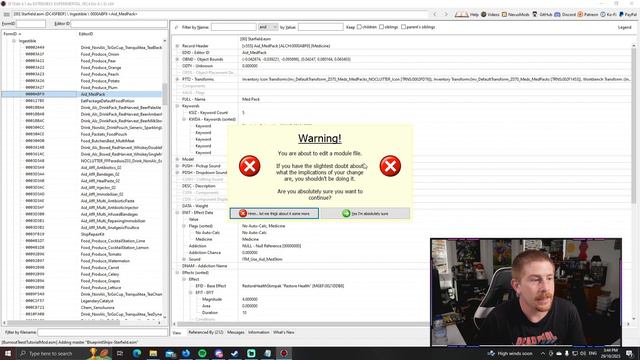The image size is (640, 360).
Task: Open the notification center icon
Action: tap(629, 353)
